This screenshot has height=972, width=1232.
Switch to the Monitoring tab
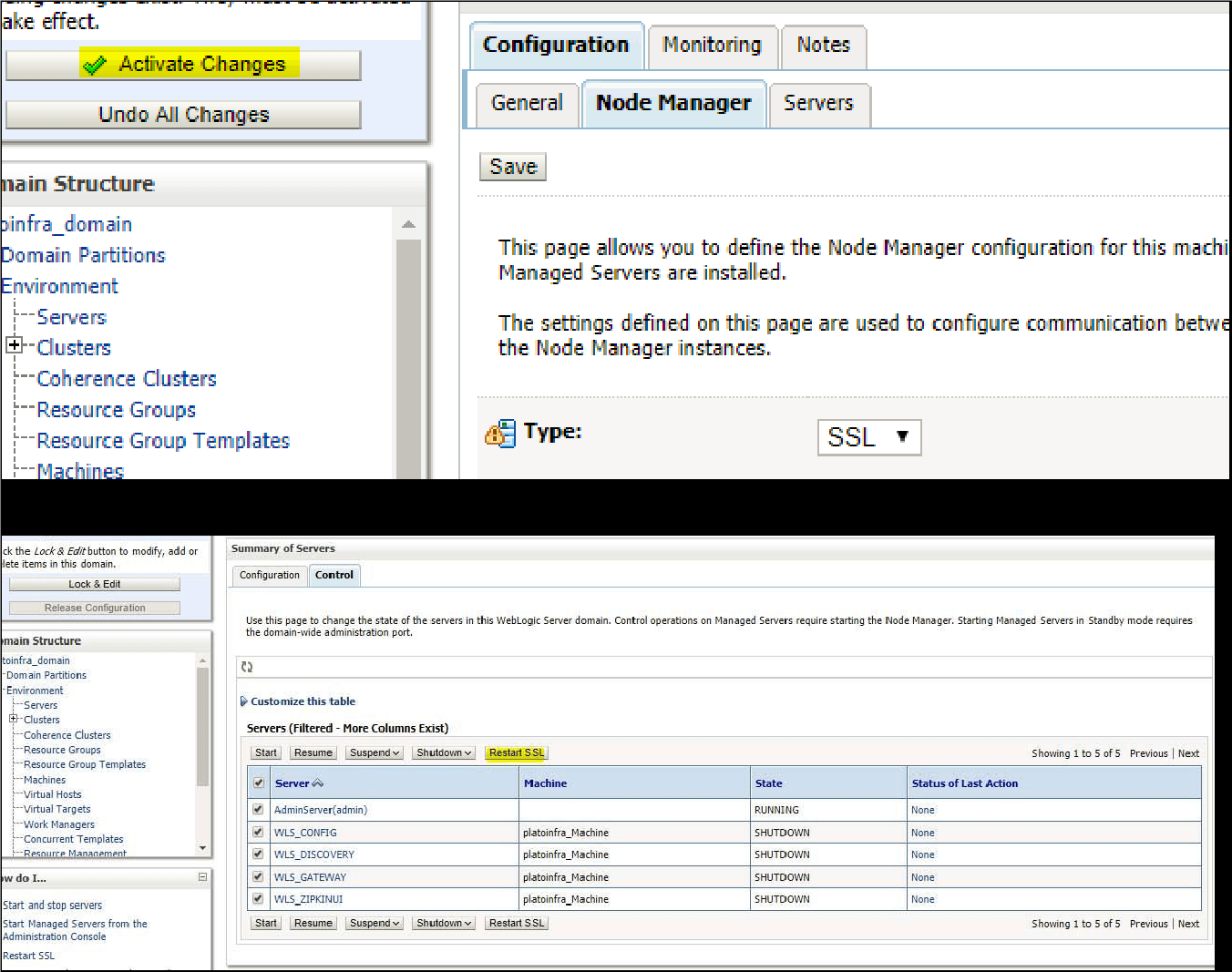click(712, 46)
